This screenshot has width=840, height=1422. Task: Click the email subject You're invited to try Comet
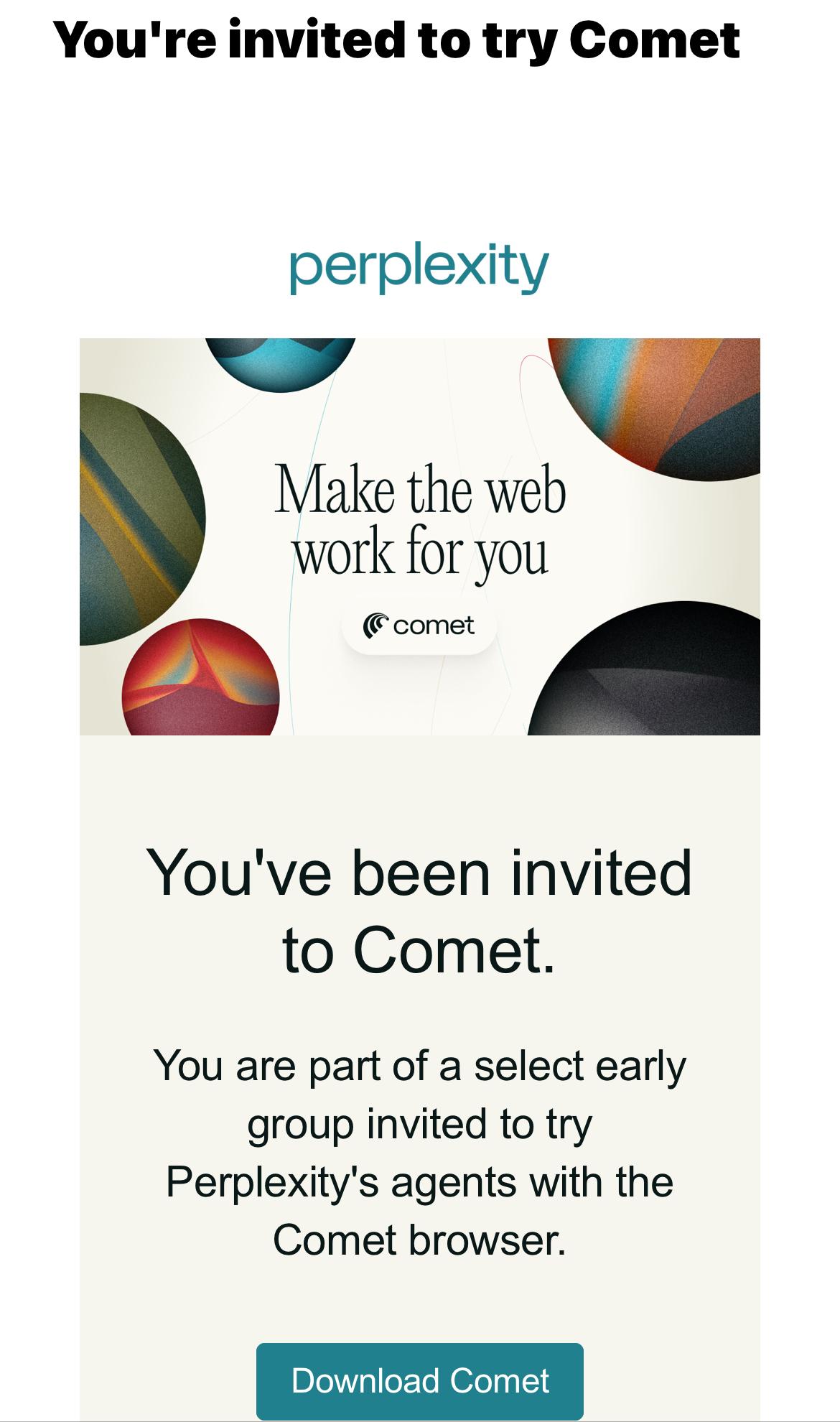pyautogui.click(x=396, y=40)
